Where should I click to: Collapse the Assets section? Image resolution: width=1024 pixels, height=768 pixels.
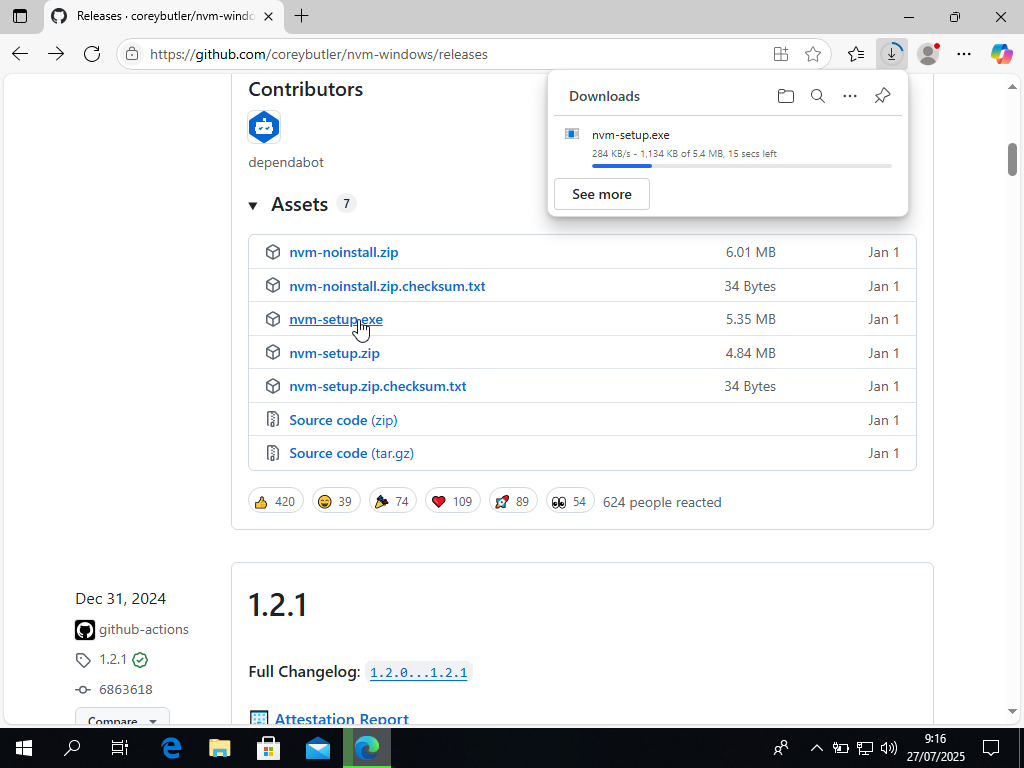(x=253, y=204)
